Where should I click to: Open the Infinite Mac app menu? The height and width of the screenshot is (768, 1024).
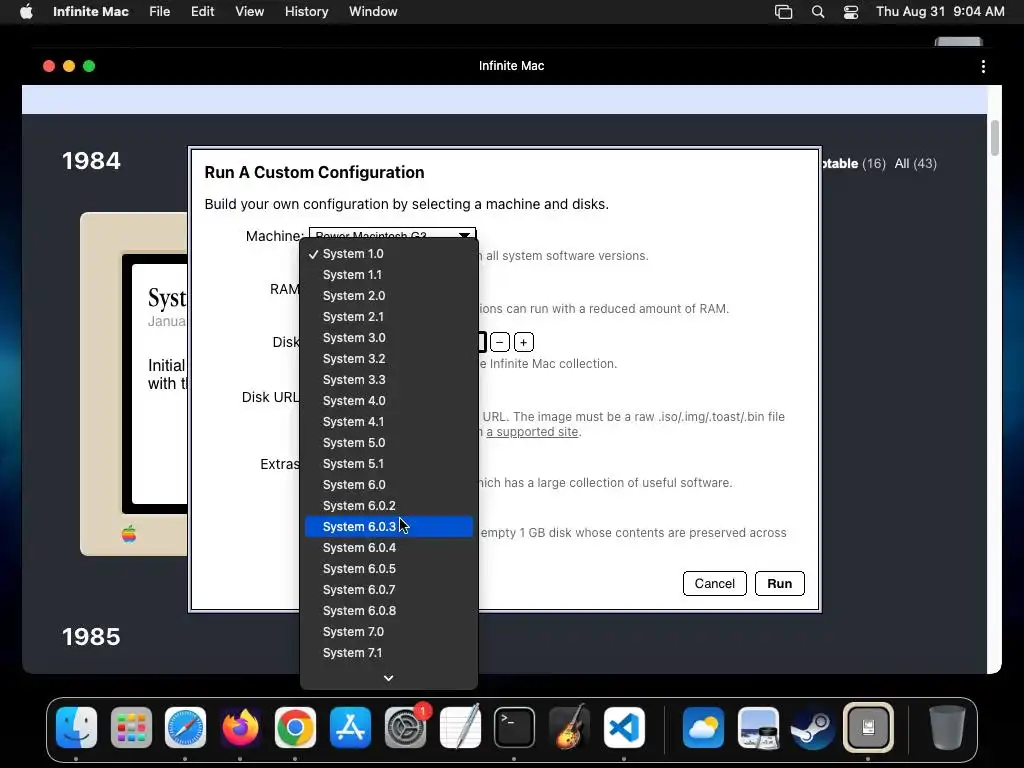pyautogui.click(x=91, y=12)
